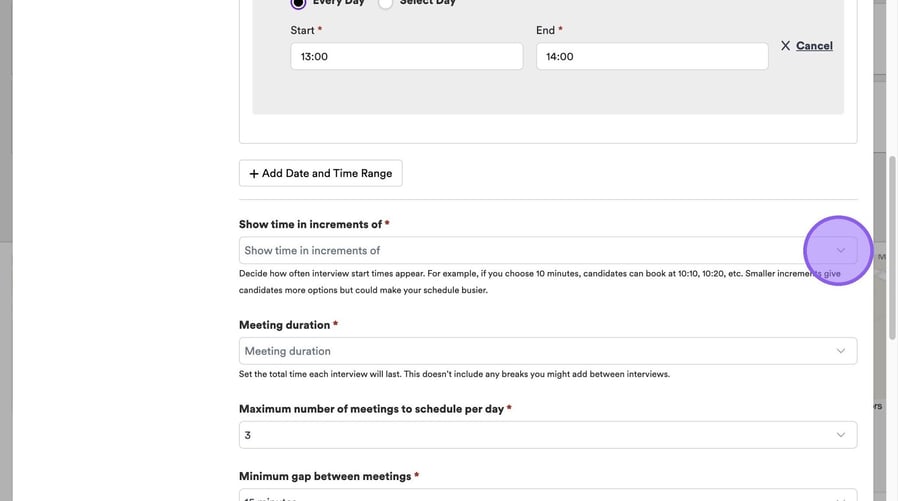The width and height of the screenshot is (898, 501).
Task: Click the plus icon for adding a range
Action: coord(254,174)
